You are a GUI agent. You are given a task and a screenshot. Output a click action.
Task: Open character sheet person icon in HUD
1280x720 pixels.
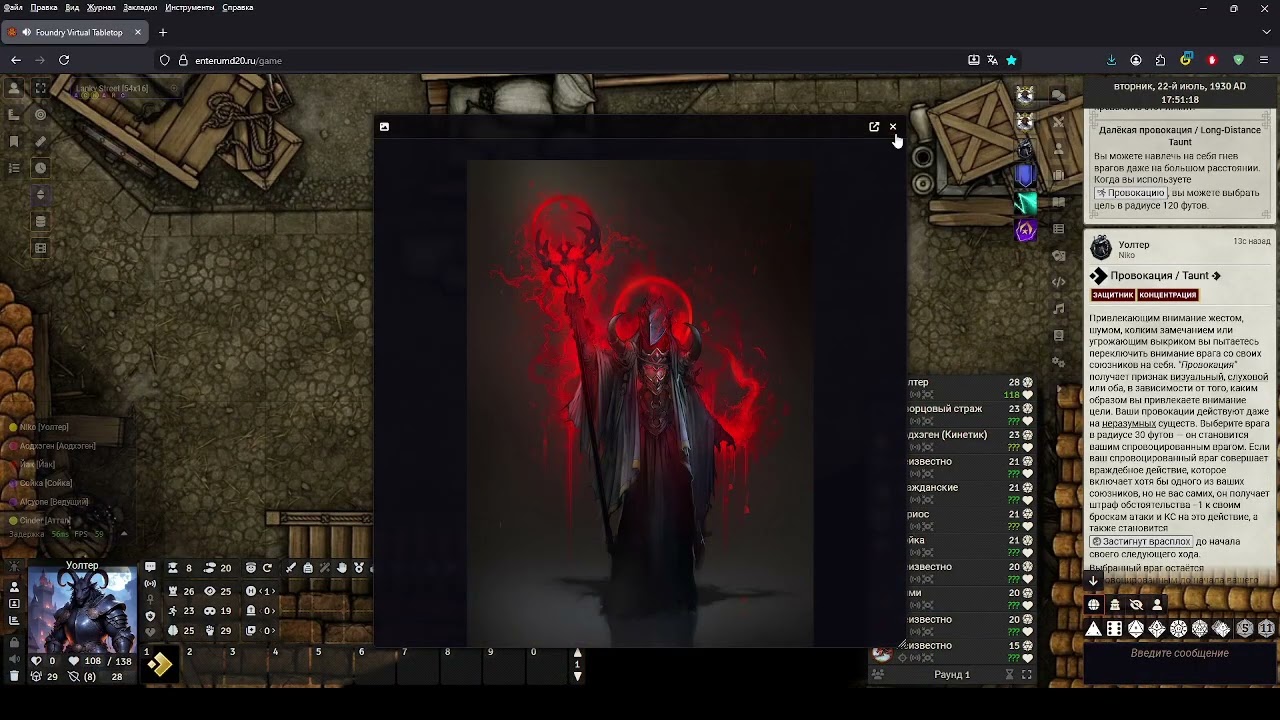[x=14, y=586]
